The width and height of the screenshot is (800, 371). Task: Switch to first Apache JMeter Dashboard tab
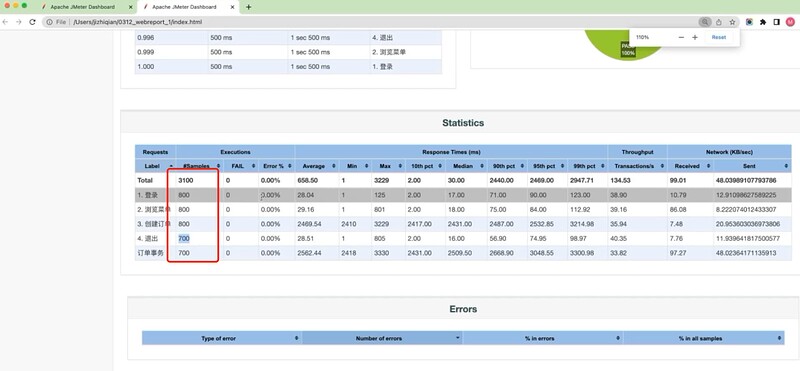83,7
